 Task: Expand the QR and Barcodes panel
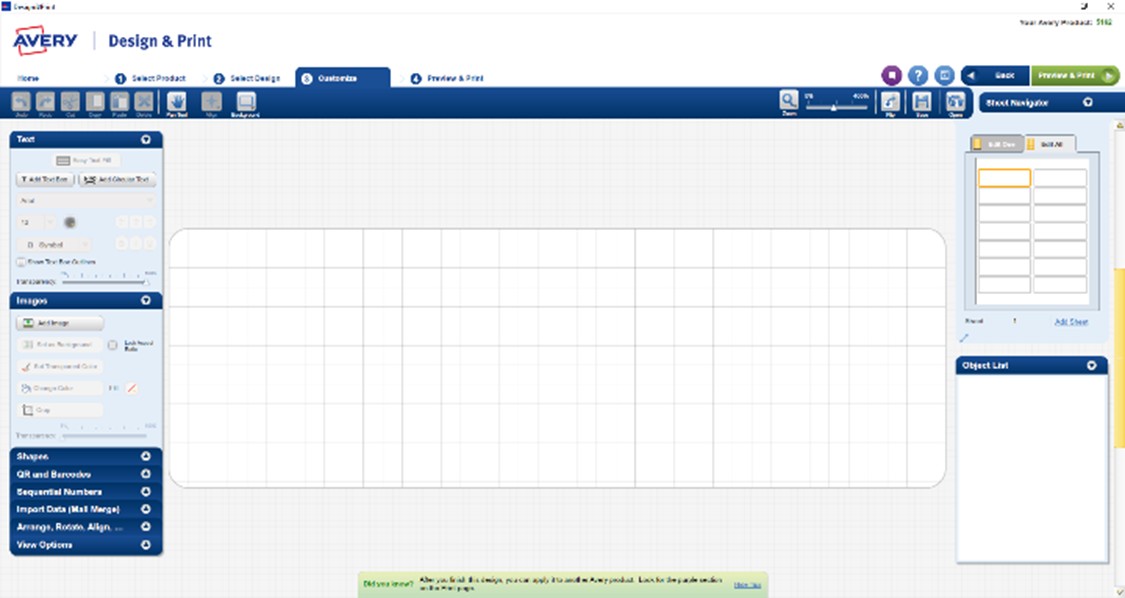click(x=145, y=474)
